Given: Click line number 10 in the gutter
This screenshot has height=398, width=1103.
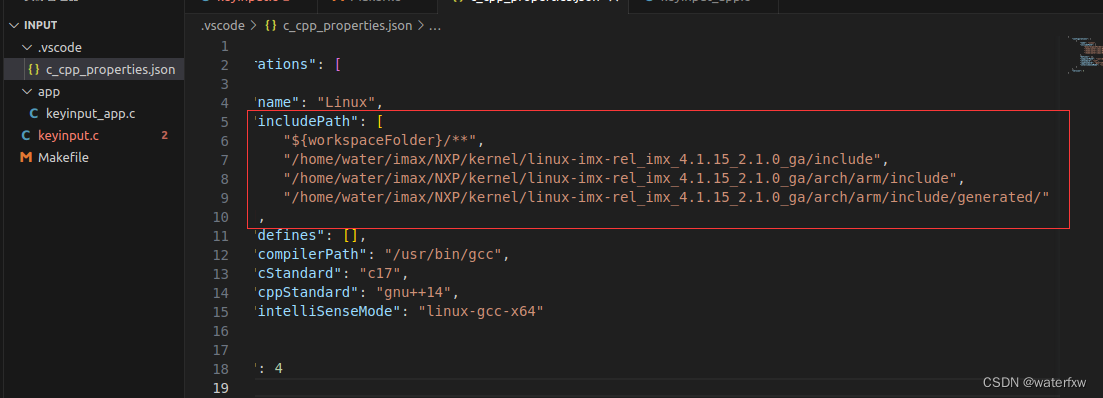Looking at the screenshot, I should tap(220, 217).
